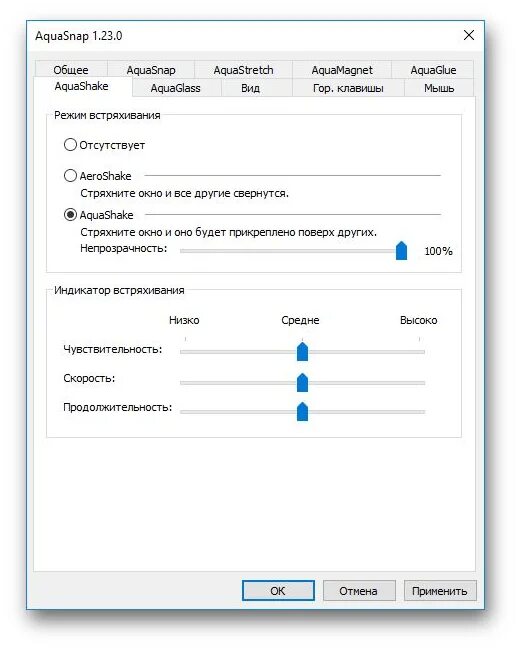This screenshot has height=650, width=519.
Task: Select the Отсутствует radio option
Action: click(104, 145)
